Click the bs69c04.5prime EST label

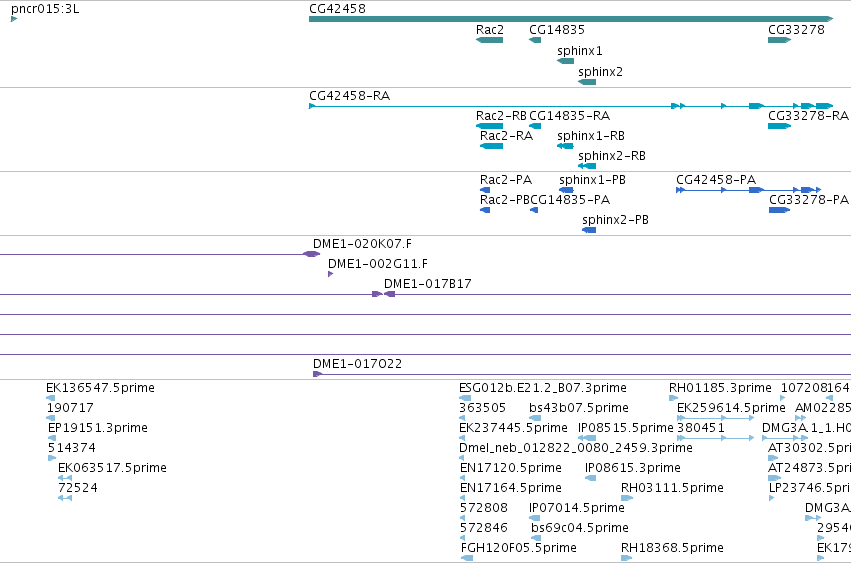(580, 528)
